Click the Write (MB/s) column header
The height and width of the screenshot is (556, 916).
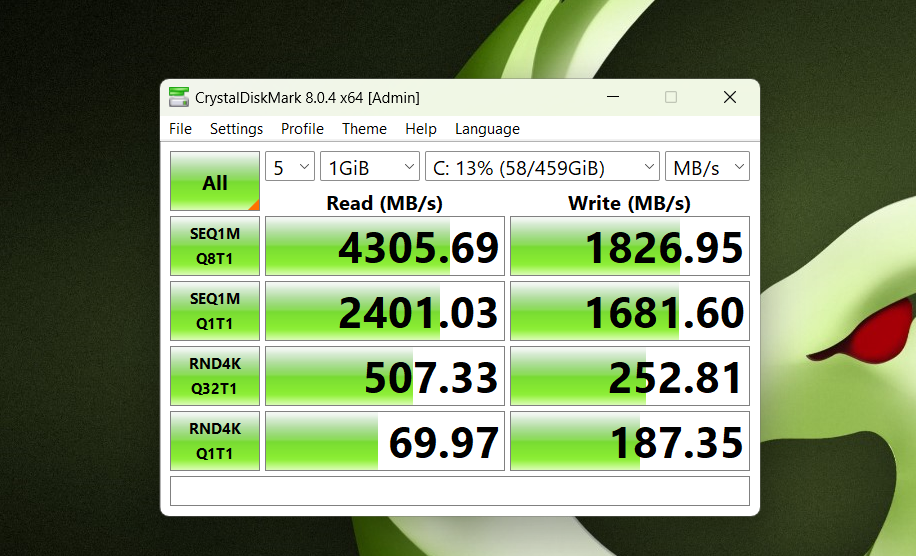(x=629, y=203)
